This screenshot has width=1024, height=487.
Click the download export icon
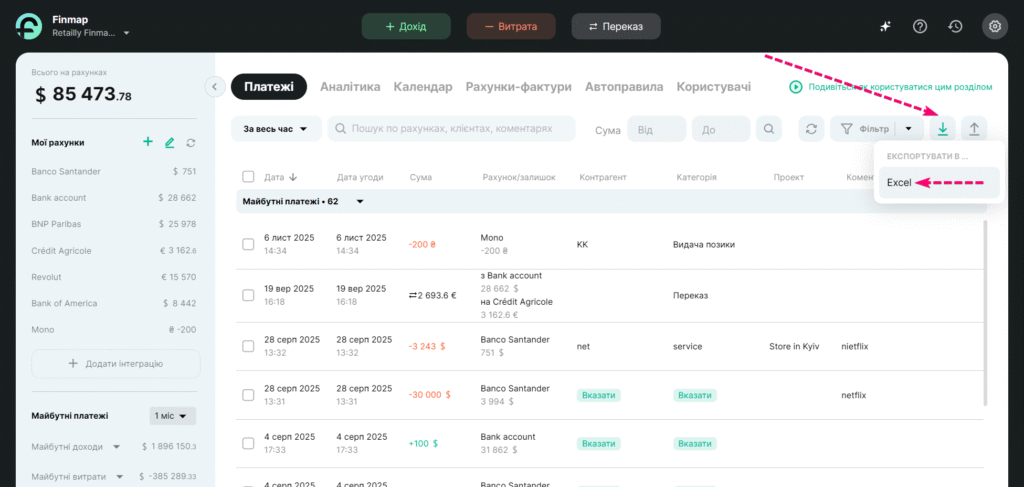tap(942, 129)
